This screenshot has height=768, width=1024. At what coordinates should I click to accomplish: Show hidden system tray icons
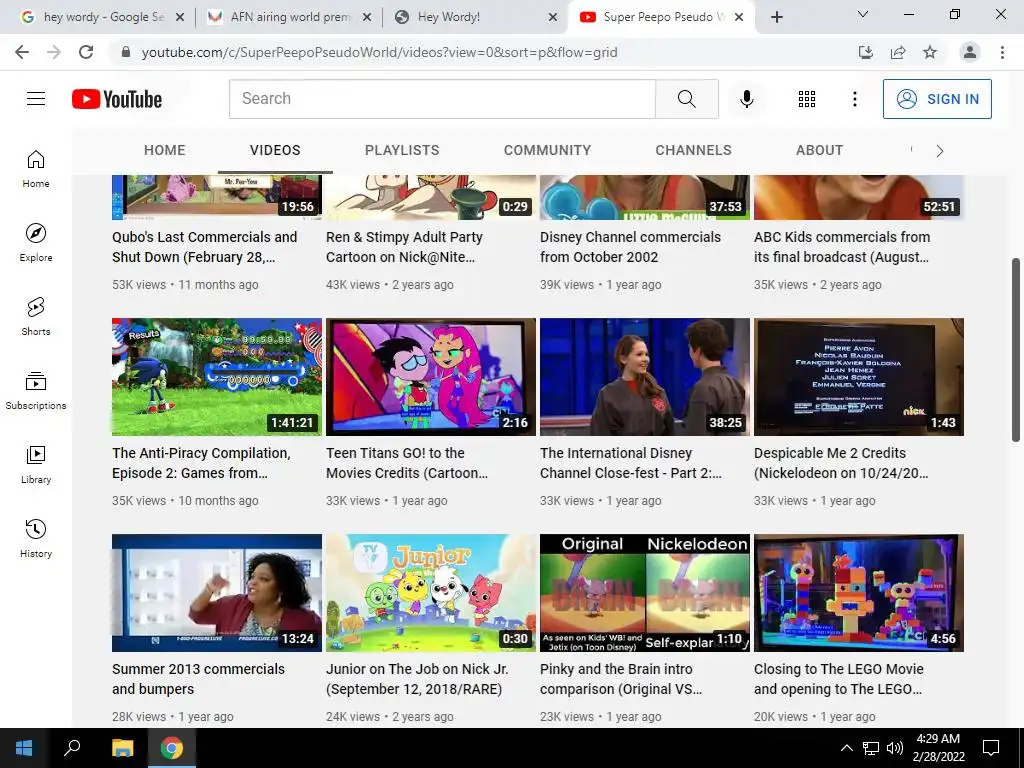tap(846, 748)
